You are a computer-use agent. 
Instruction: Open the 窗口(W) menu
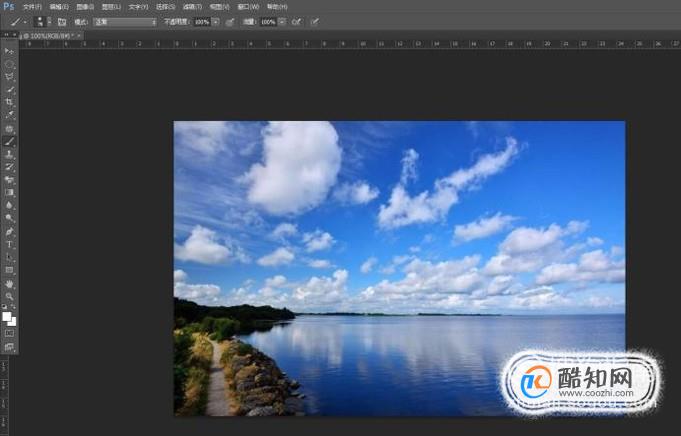248,7
